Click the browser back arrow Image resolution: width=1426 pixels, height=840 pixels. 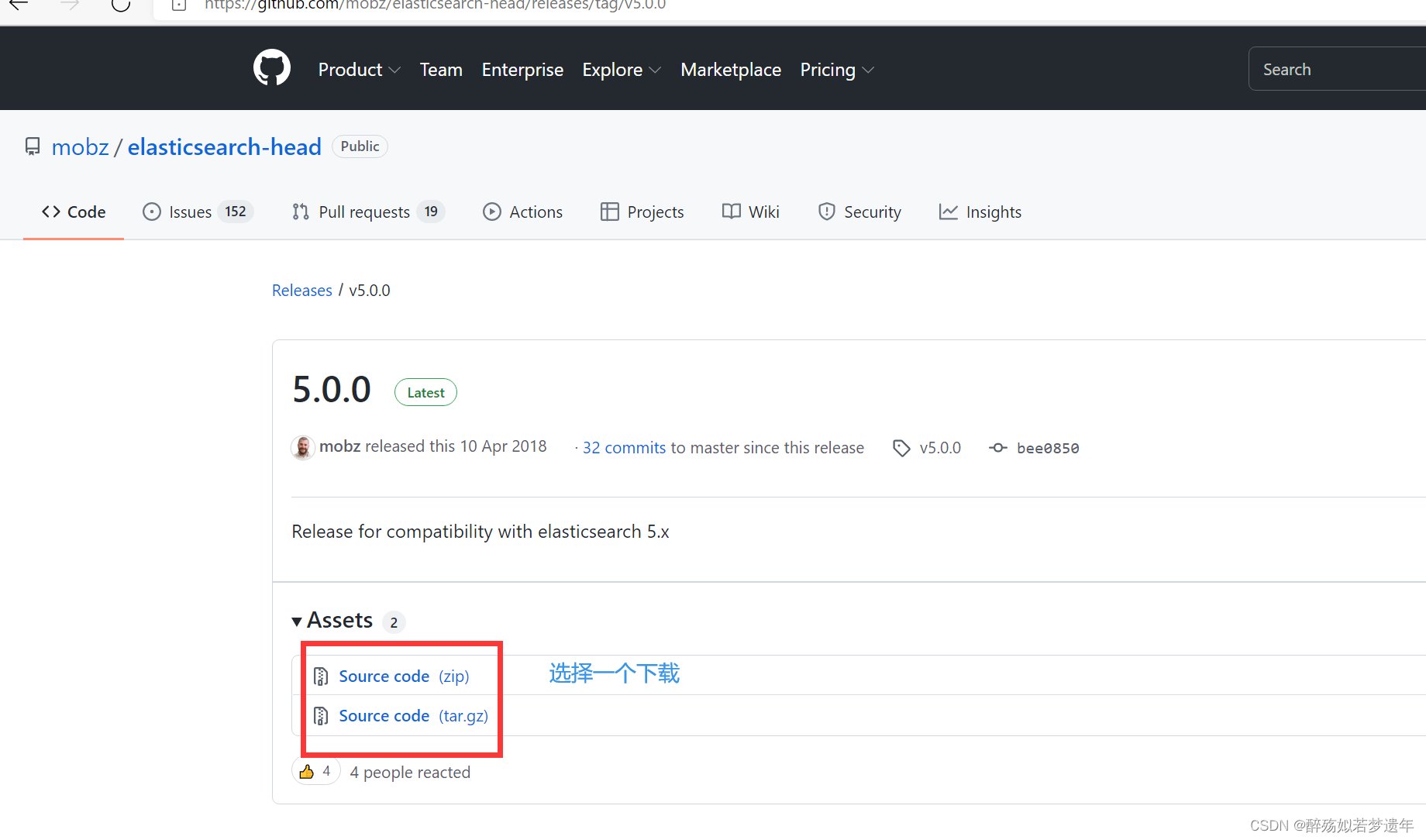18,5
